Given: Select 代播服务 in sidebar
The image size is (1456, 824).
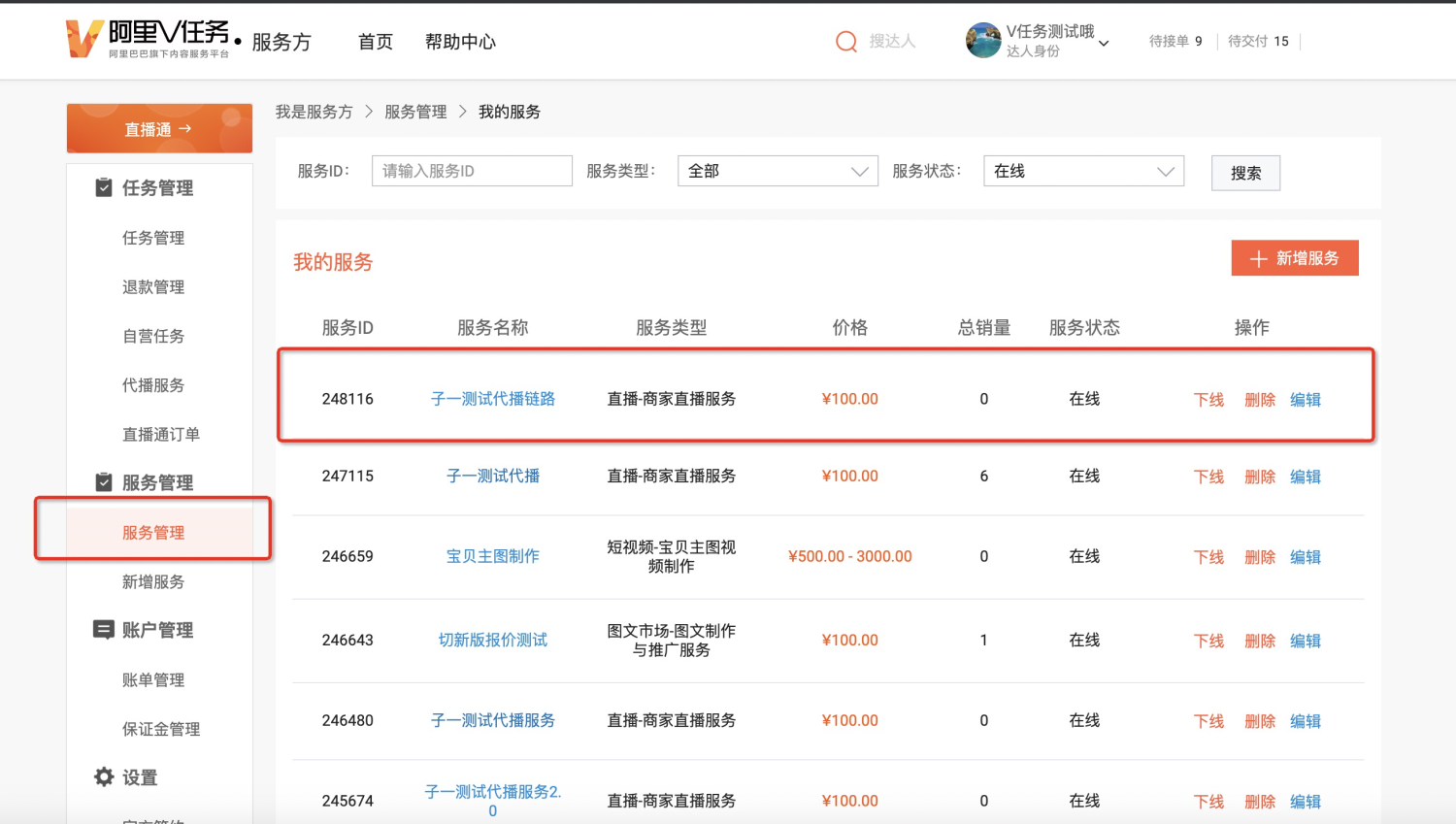Looking at the screenshot, I should (153, 385).
